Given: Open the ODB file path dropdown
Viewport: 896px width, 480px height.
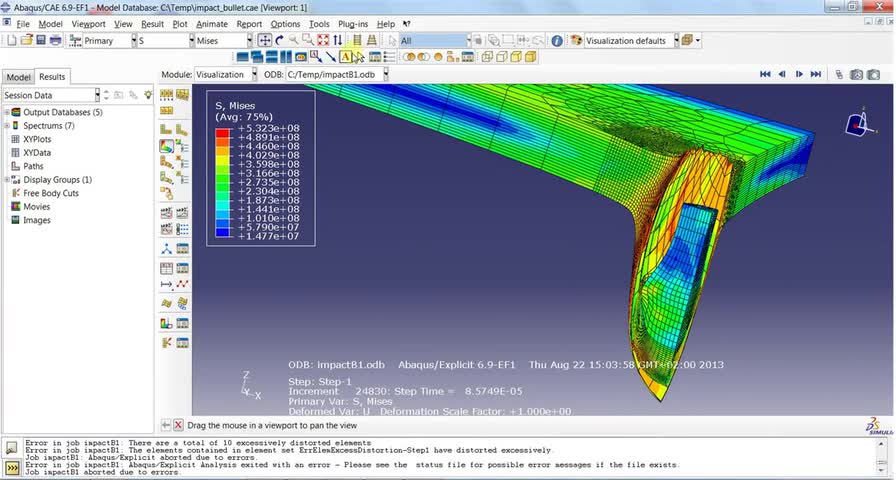Looking at the screenshot, I should (386, 74).
